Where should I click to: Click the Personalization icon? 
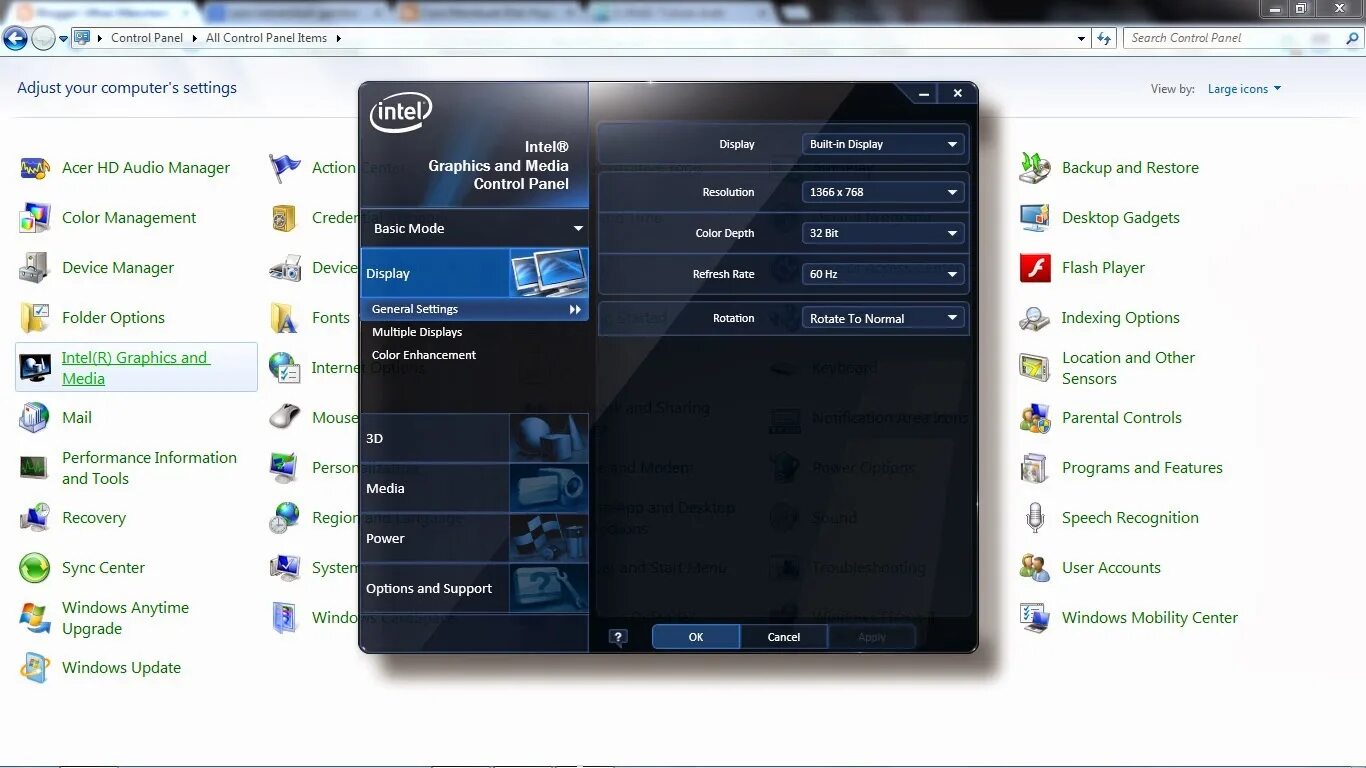pos(285,468)
